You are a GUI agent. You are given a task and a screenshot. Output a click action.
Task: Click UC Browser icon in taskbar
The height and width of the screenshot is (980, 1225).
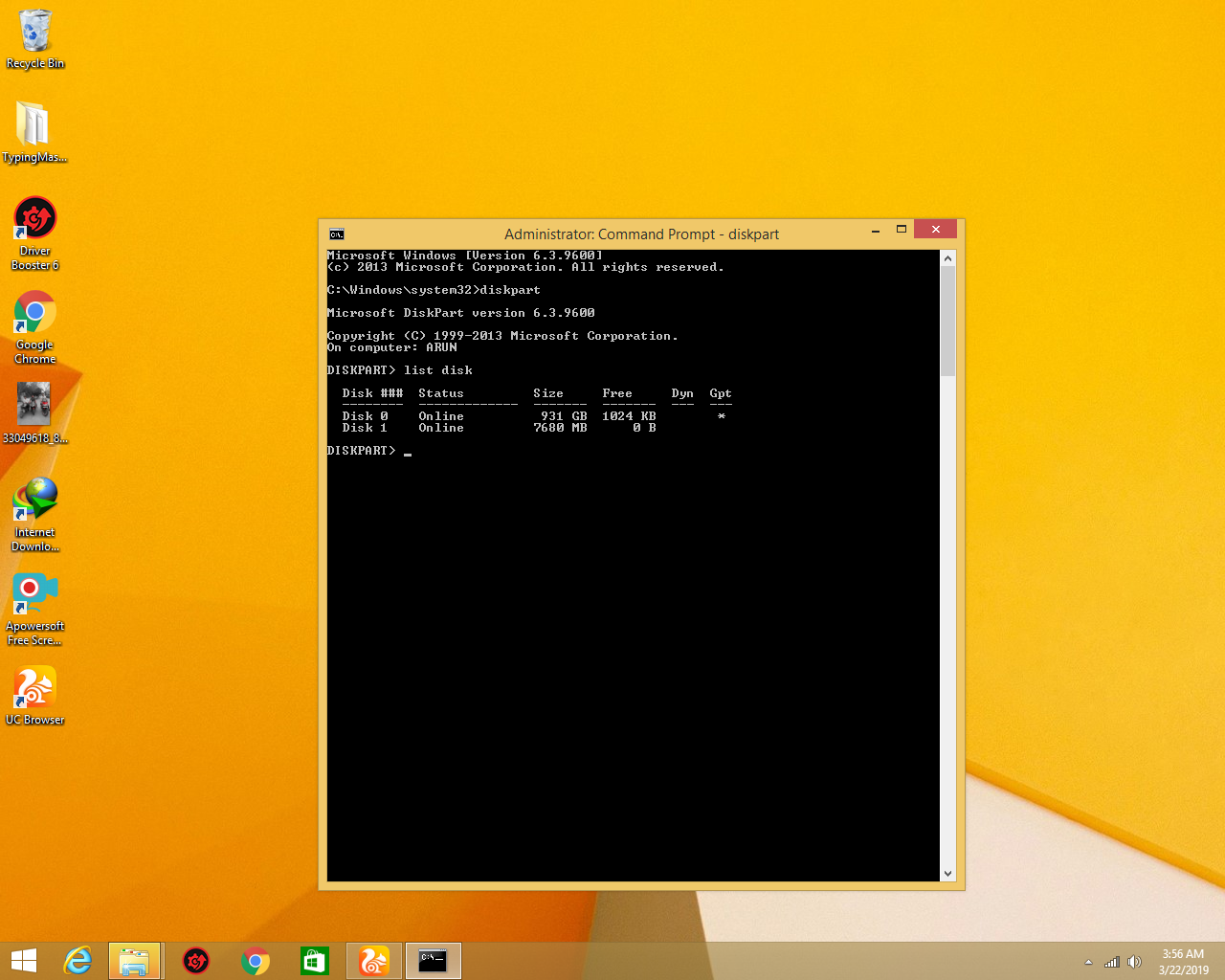[x=373, y=961]
